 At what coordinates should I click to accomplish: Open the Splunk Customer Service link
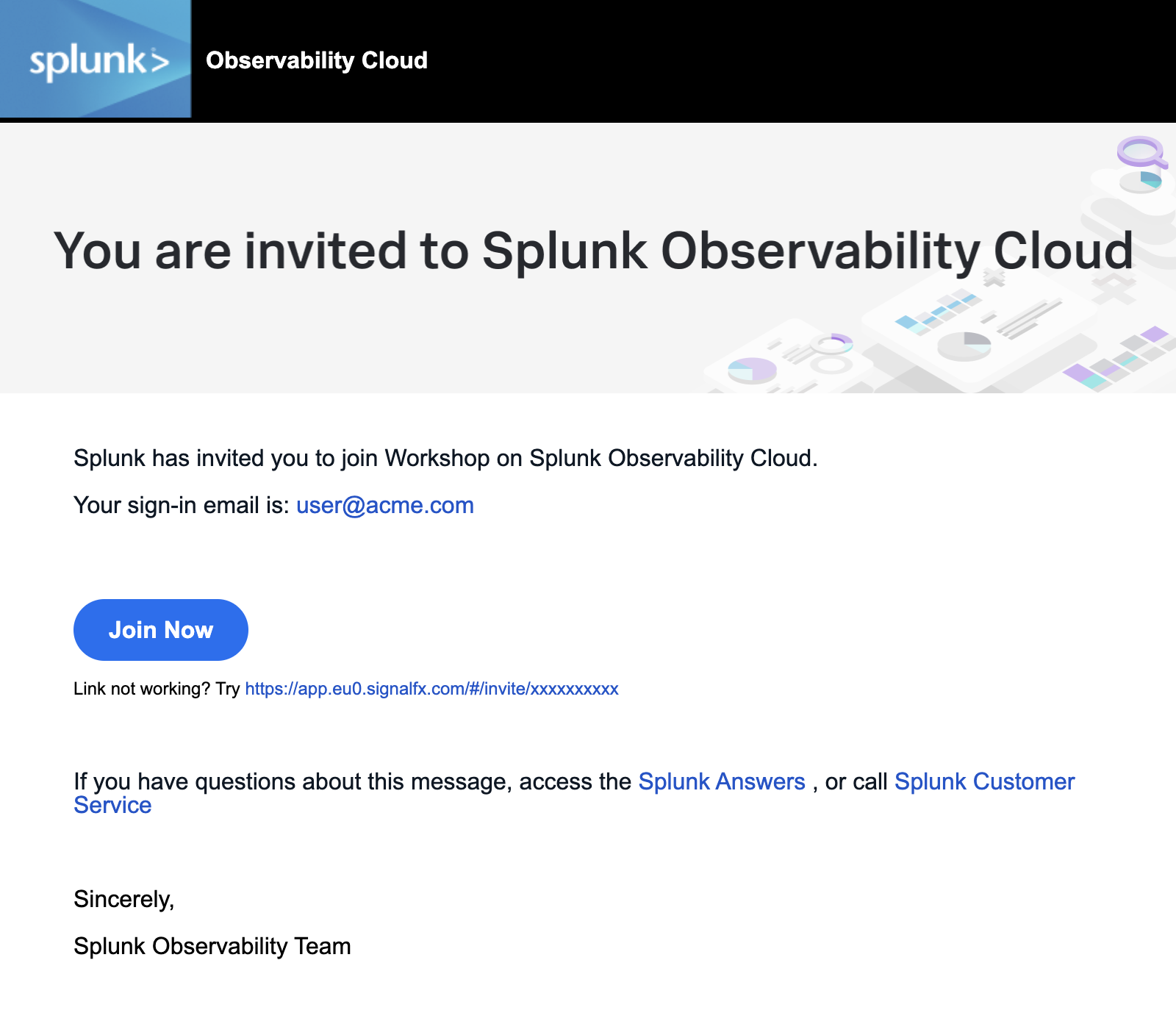[x=983, y=781]
